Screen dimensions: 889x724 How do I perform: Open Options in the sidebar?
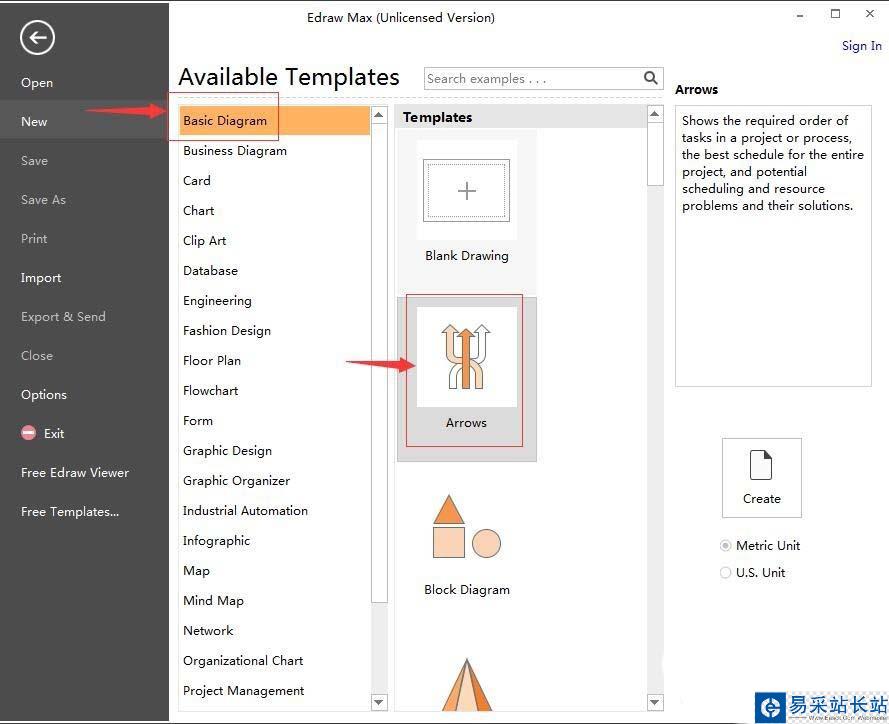tap(44, 395)
